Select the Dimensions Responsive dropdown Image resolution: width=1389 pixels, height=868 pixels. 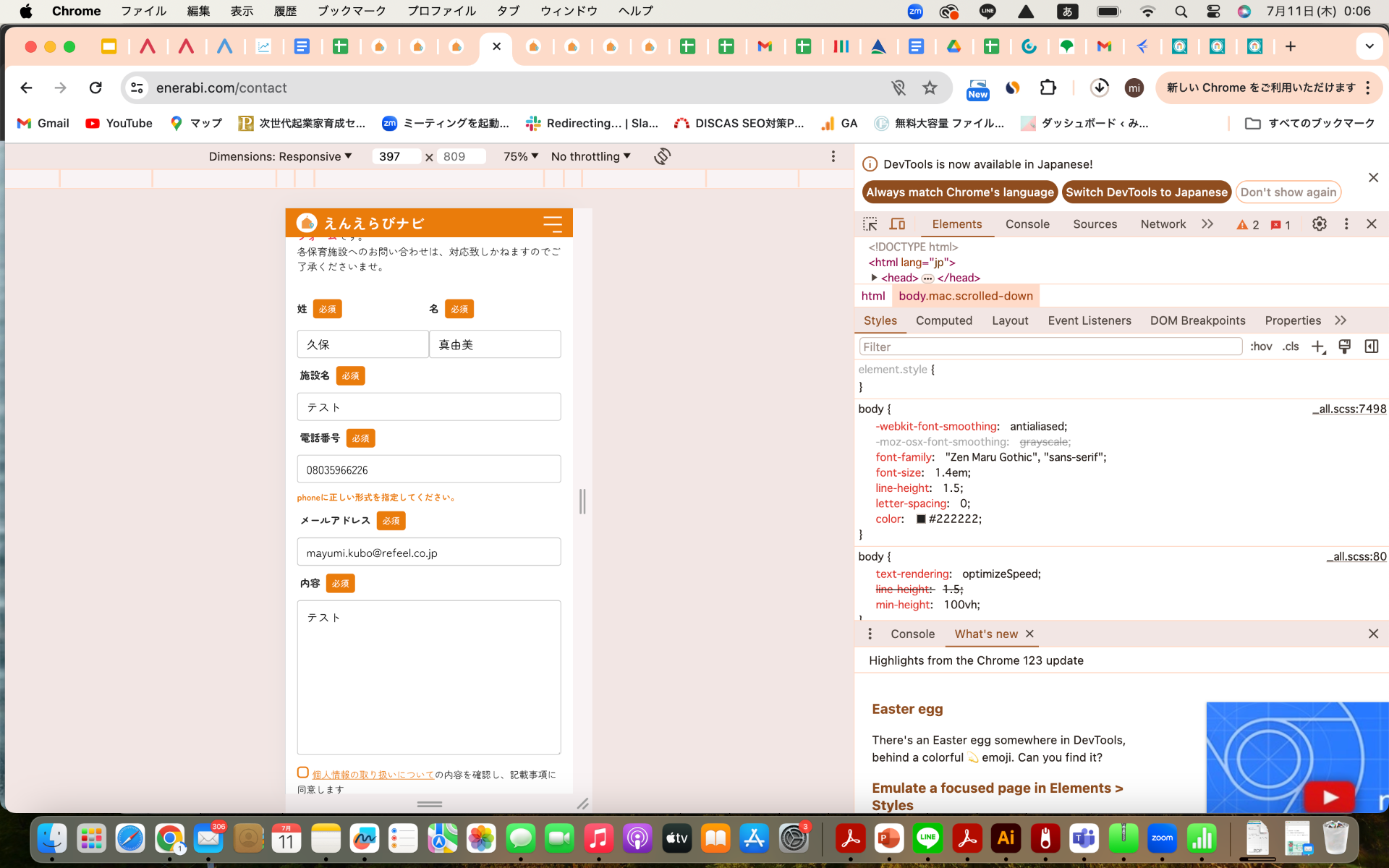point(281,156)
